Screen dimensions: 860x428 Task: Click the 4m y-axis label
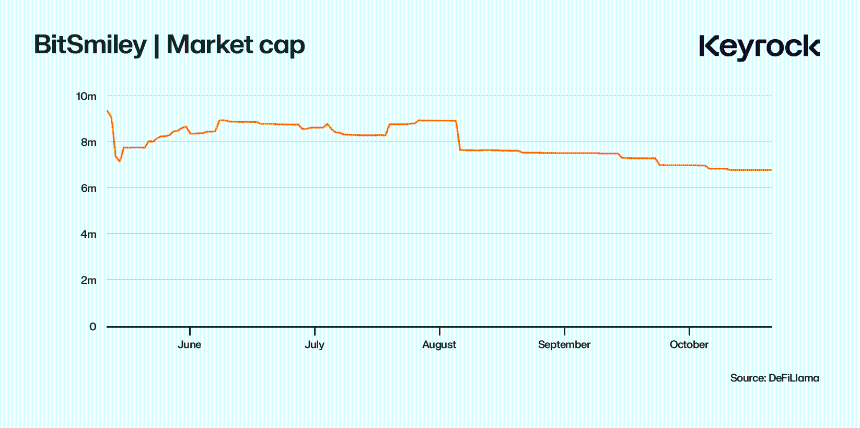[x=89, y=234]
